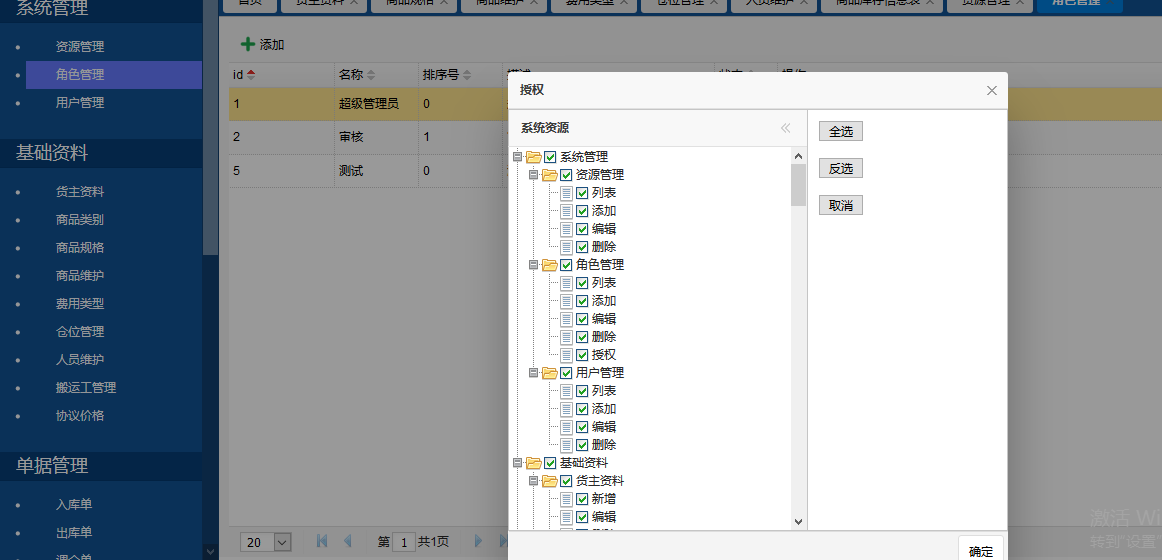The width and height of the screenshot is (1162, 560).
Task: Uncheck the 系统管理 root checkbox
Action: (x=550, y=157)
